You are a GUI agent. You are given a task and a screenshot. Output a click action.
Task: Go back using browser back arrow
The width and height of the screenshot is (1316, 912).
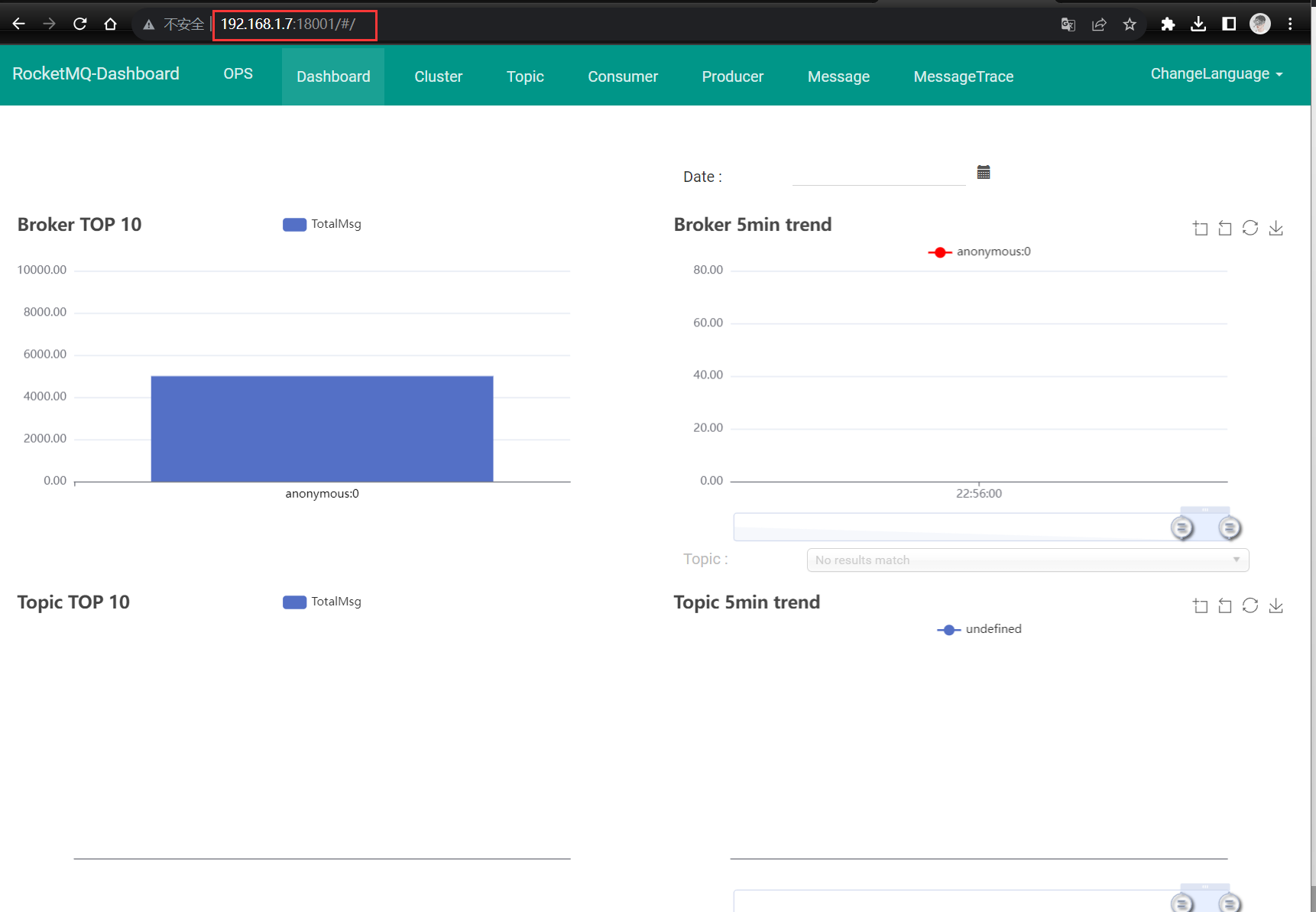click(18, 24)
